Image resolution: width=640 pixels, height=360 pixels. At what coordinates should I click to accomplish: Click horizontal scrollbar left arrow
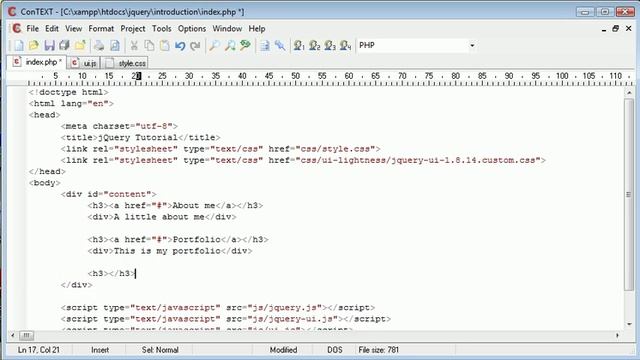click(13, 335)
